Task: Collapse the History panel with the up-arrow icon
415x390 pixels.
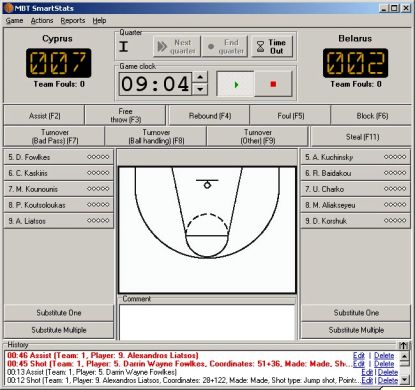Action: coord(403,345)
